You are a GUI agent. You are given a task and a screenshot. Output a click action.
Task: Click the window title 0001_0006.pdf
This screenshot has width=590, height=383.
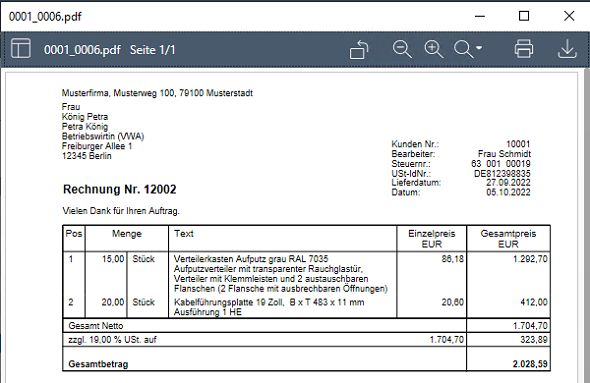click(45, 17)
